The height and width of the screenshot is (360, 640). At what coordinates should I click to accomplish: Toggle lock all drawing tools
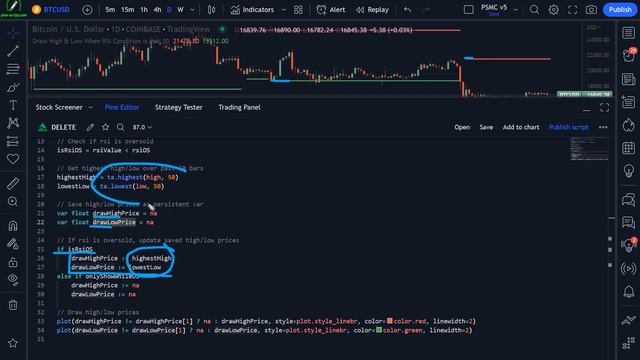tap(13, 262)
